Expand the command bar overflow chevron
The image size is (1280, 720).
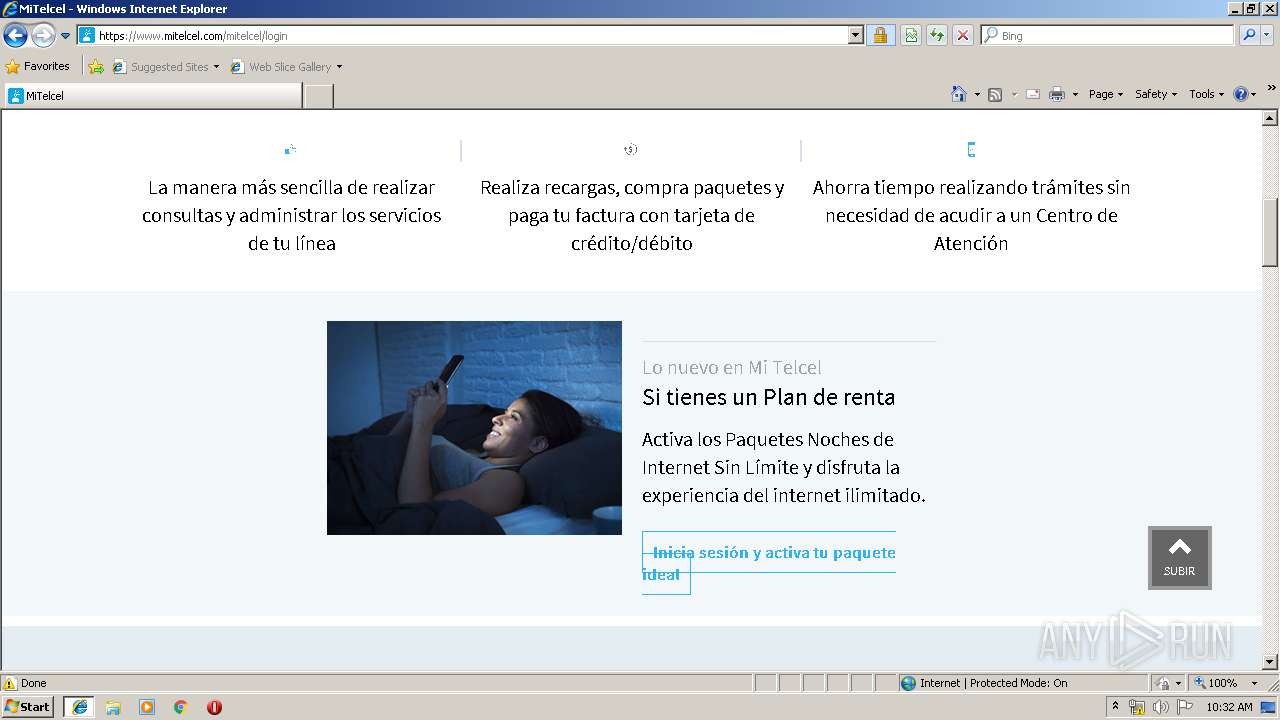click(x=1272, y=89)
